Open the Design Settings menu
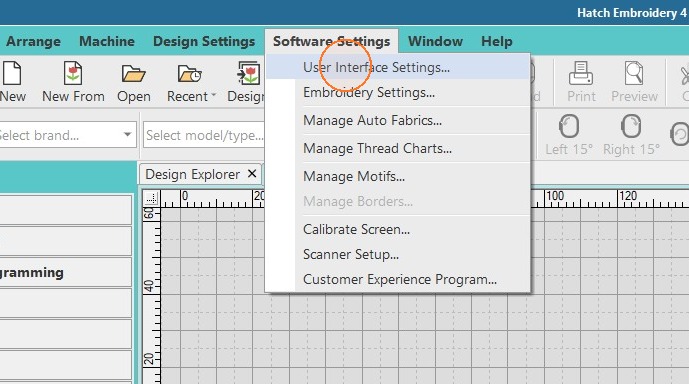The image size is (689, 384). (204, 41)
